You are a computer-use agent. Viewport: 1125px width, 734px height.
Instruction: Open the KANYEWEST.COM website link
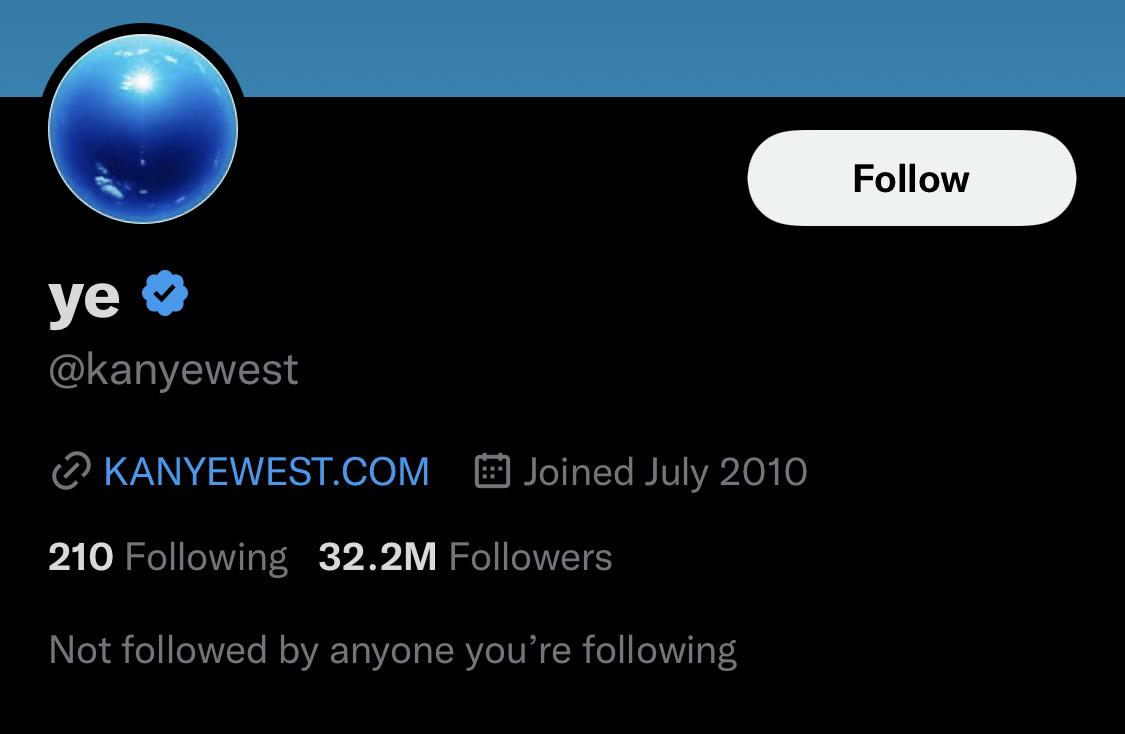[266, 471]
